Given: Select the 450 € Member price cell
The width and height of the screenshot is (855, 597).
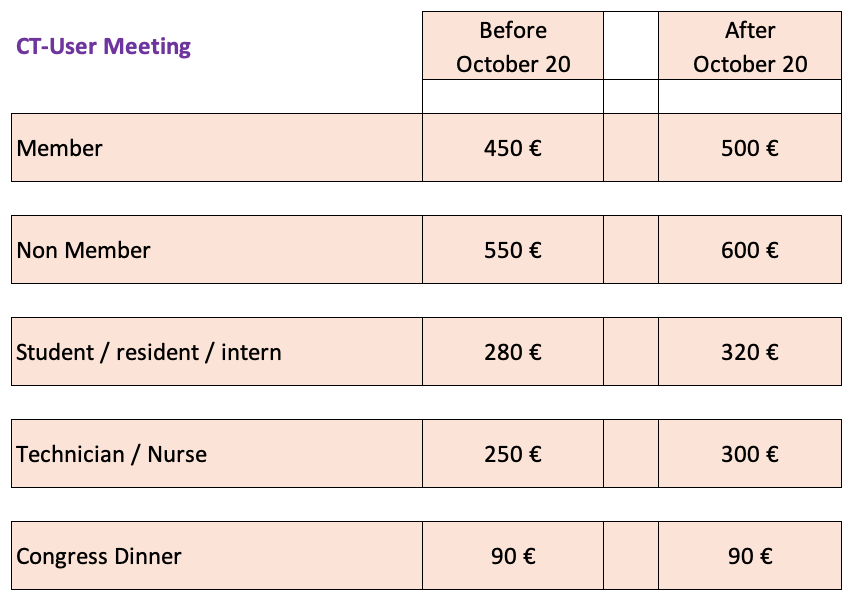Looking at the screenshot, I should (513, 148).
